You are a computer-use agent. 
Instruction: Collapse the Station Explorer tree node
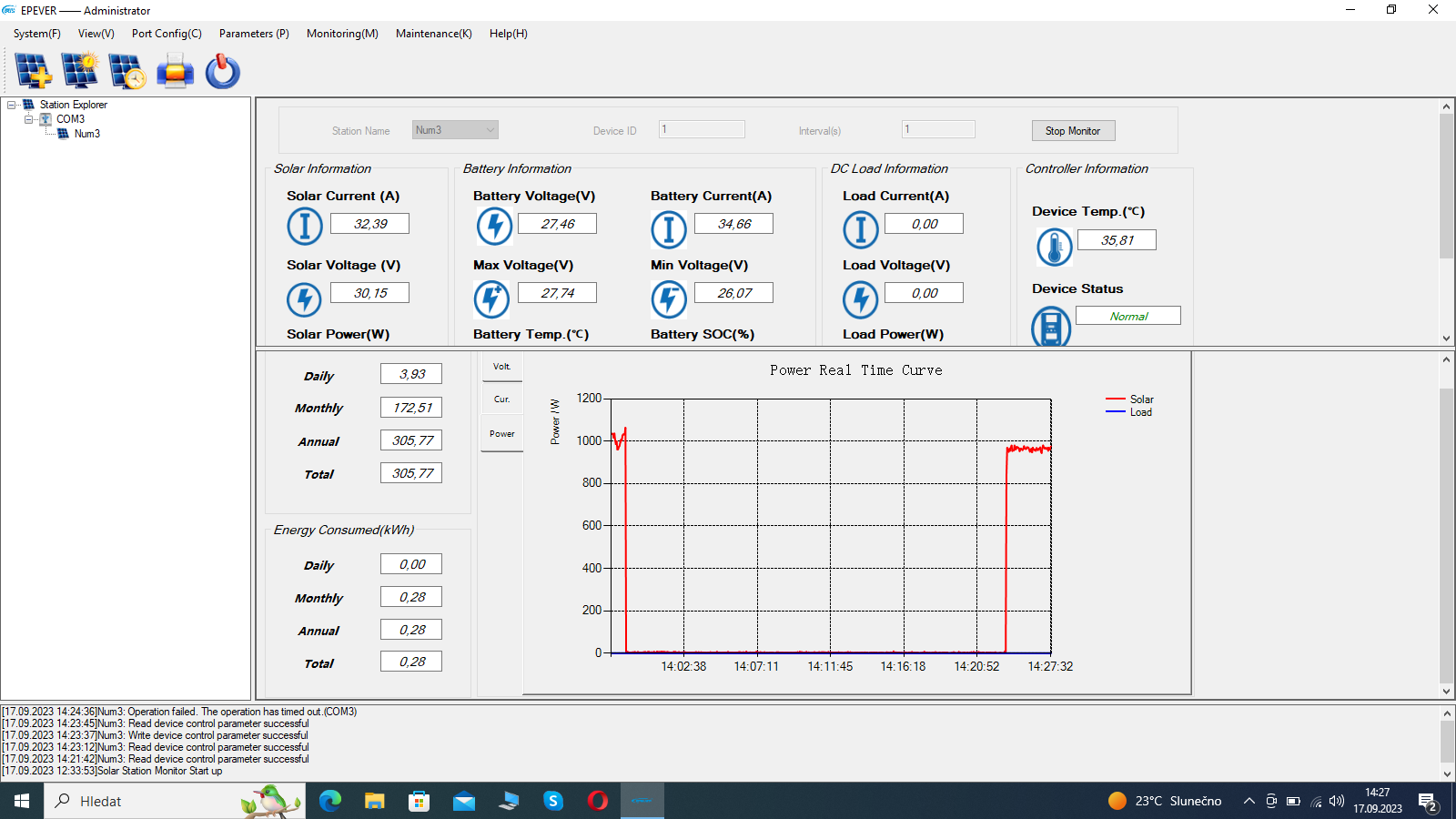12,105
